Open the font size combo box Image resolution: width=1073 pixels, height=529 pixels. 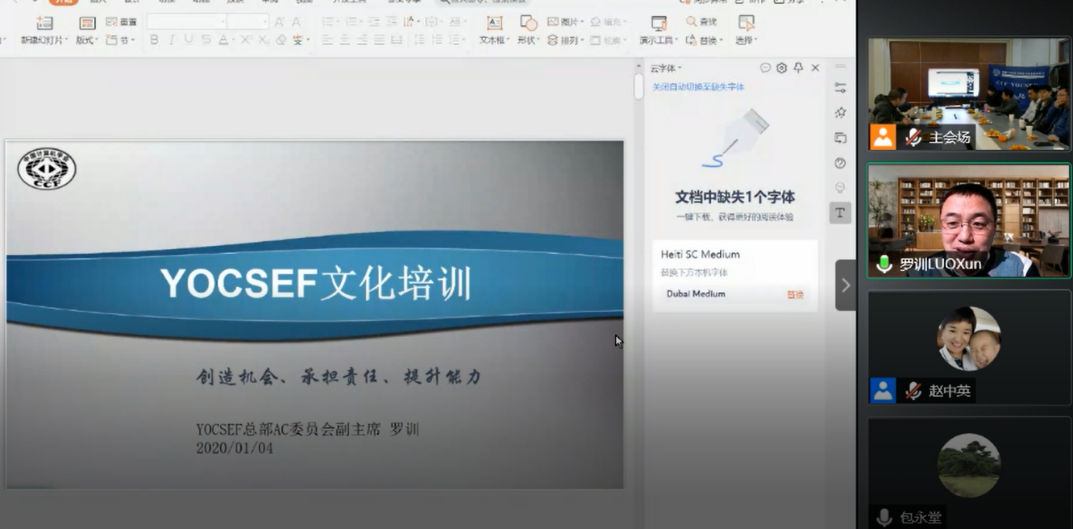[x=248, y=22]
